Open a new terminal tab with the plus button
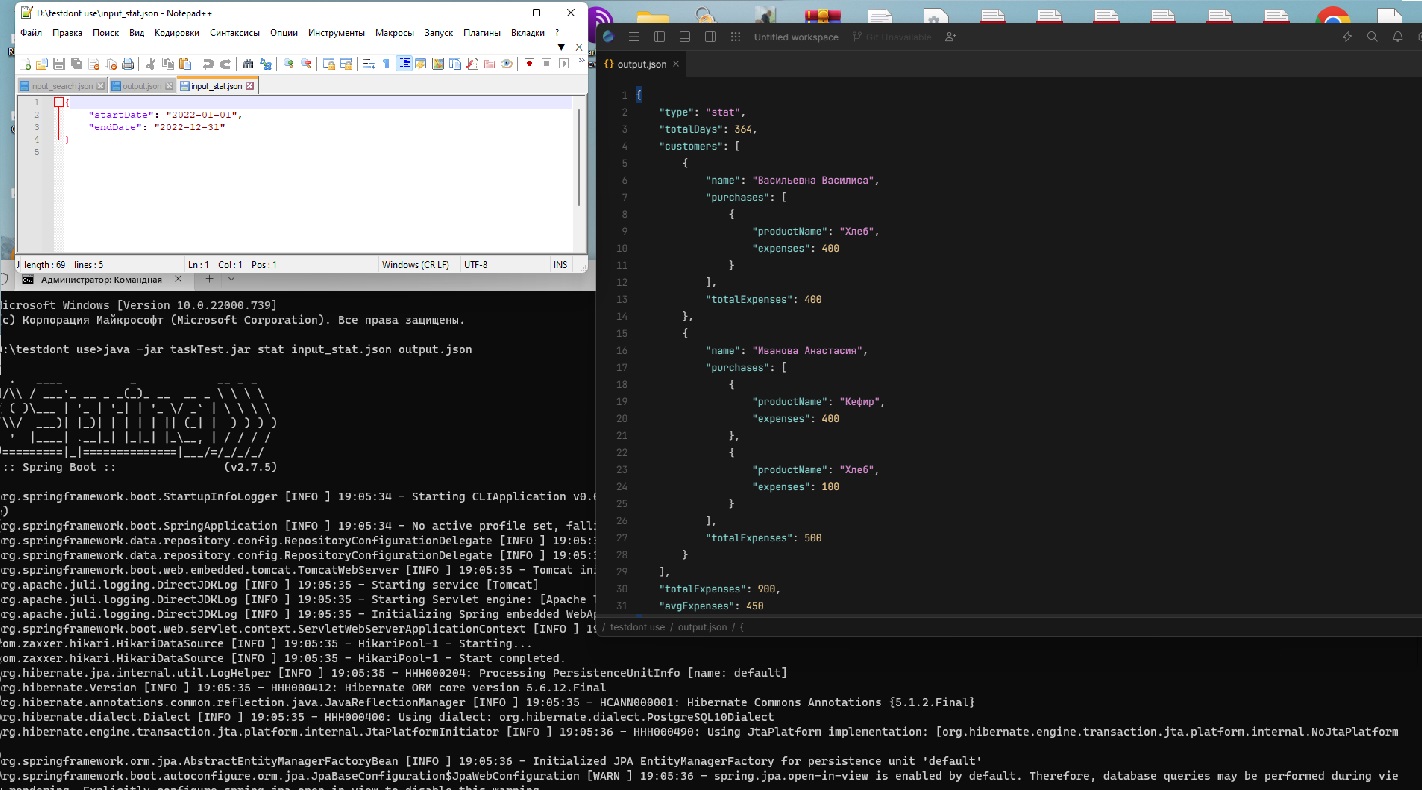 pos(209,280)
